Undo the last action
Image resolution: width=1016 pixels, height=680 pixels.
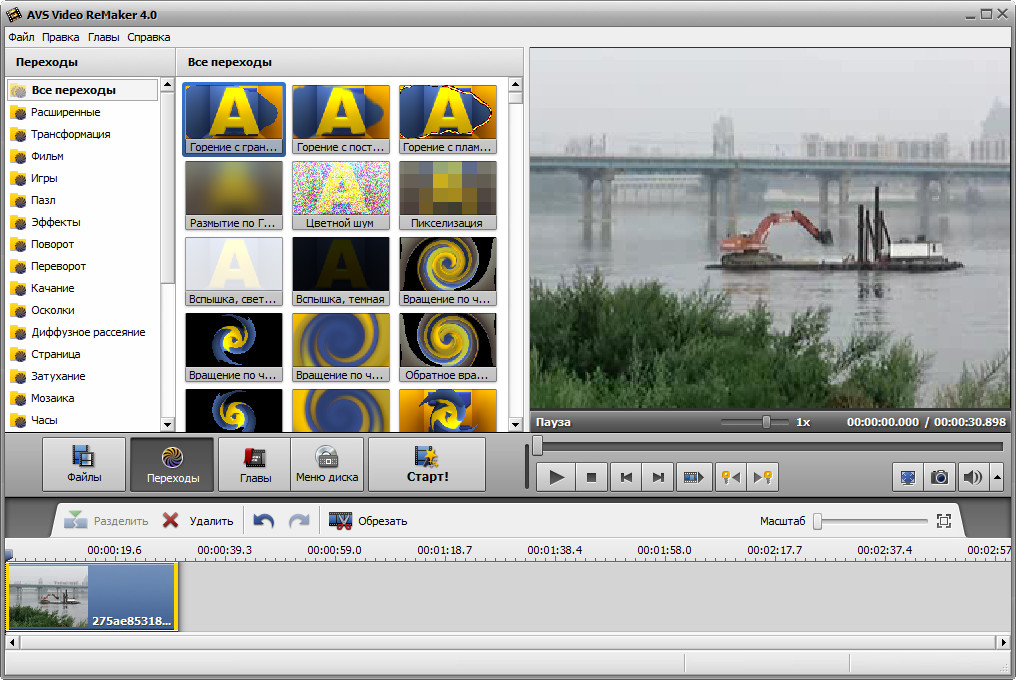(263, 521)
